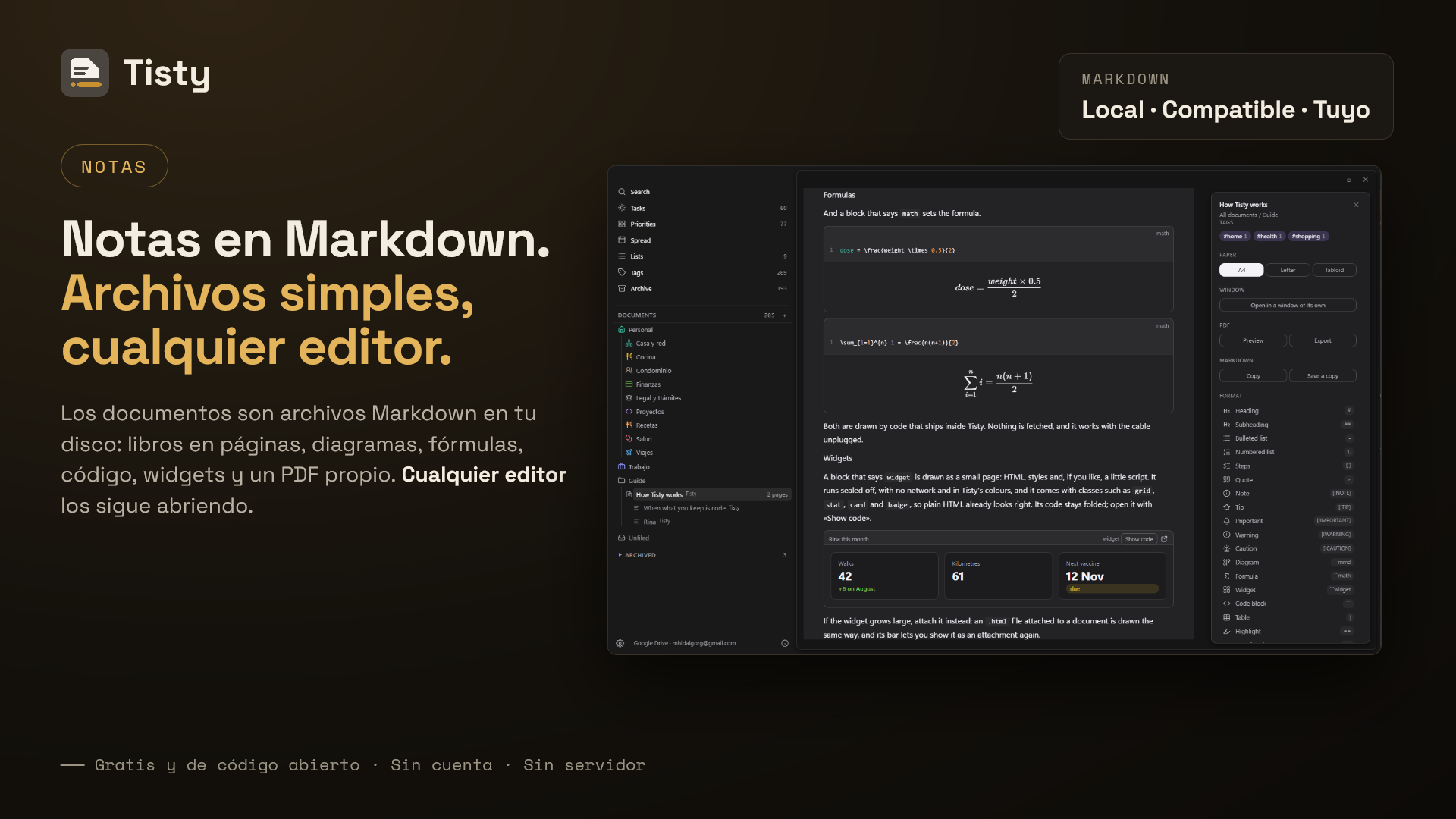Screen dimensions: 1456x819
Task: Click the Next vaccine due progress bar
Action: coord(1112,589)
